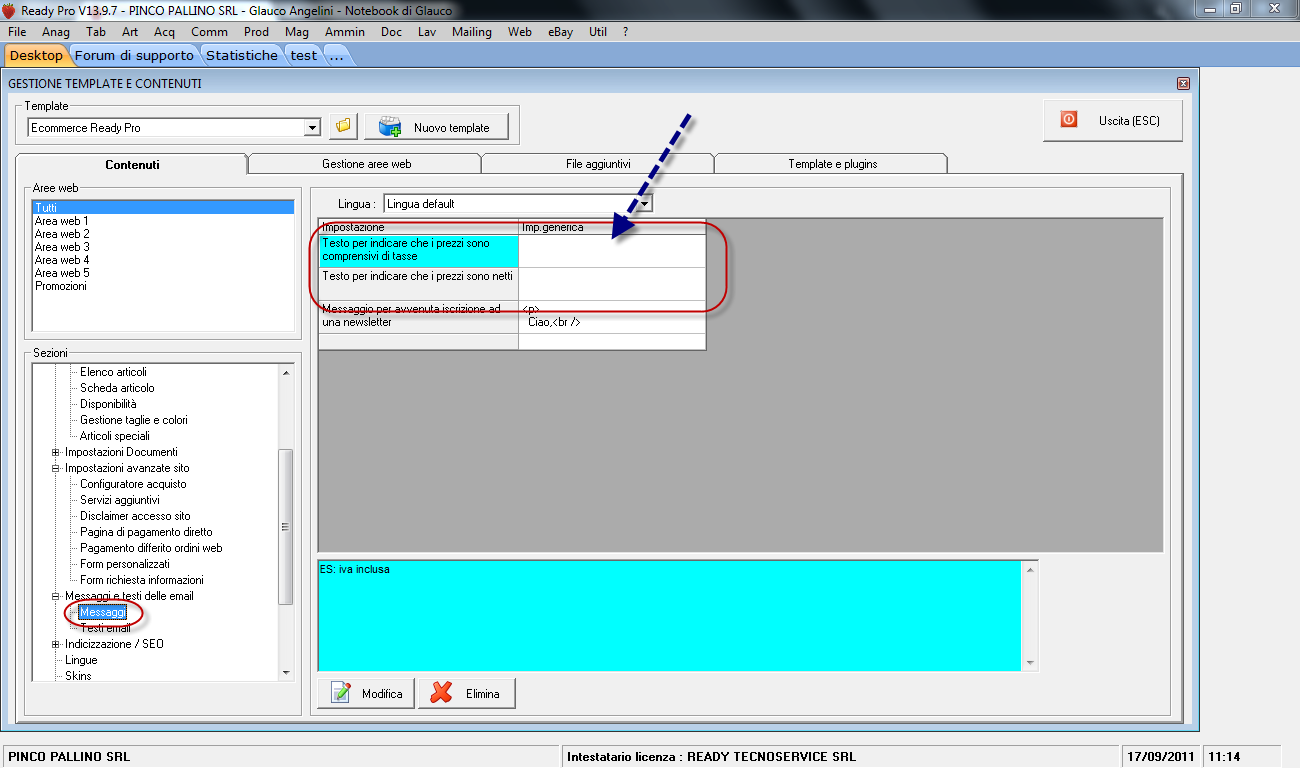Open the Anag menu

[56, 32]
